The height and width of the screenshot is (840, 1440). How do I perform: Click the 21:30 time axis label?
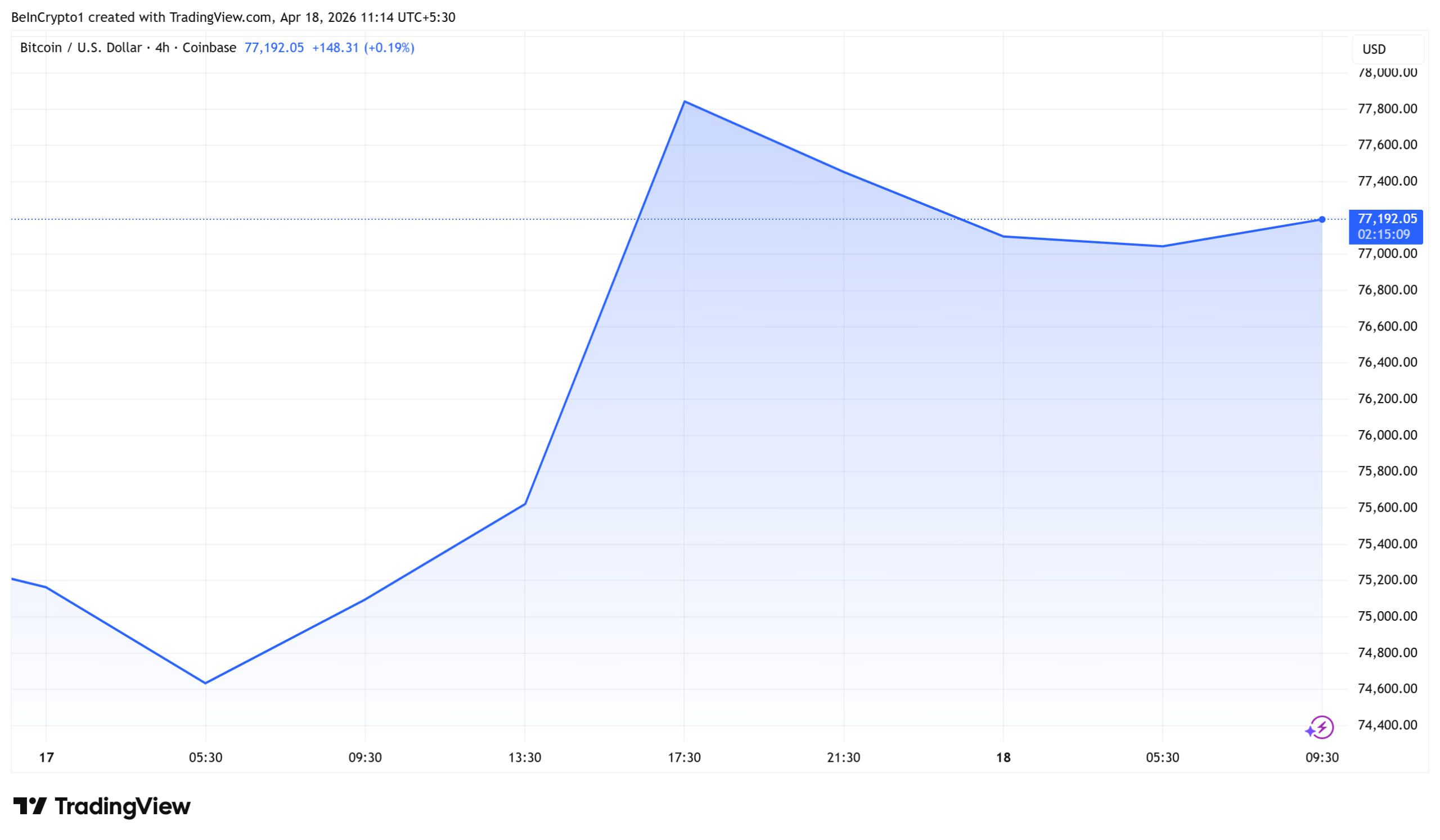pos(843,757)
